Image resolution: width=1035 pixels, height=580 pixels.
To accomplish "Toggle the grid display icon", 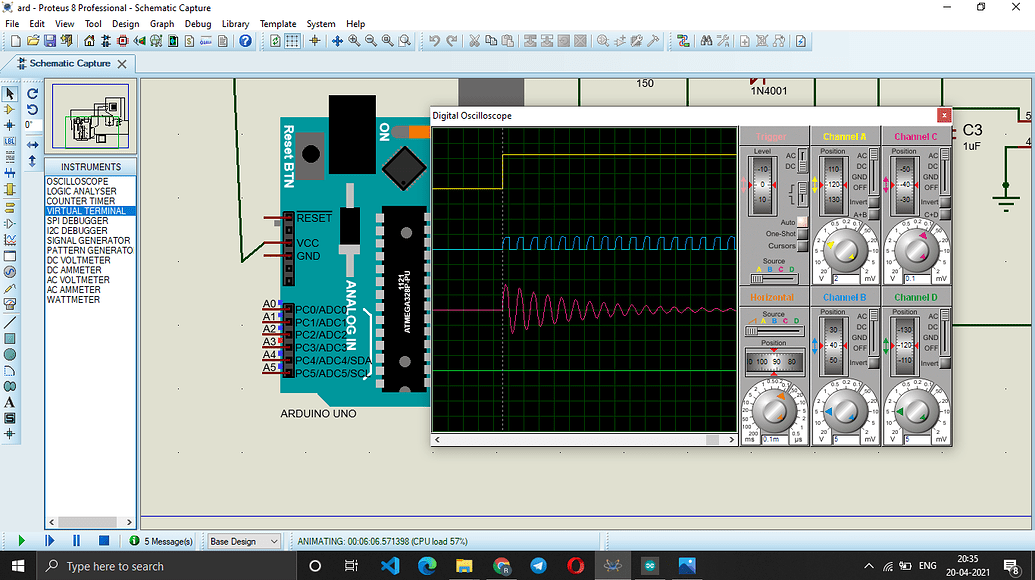I will 292,40.
